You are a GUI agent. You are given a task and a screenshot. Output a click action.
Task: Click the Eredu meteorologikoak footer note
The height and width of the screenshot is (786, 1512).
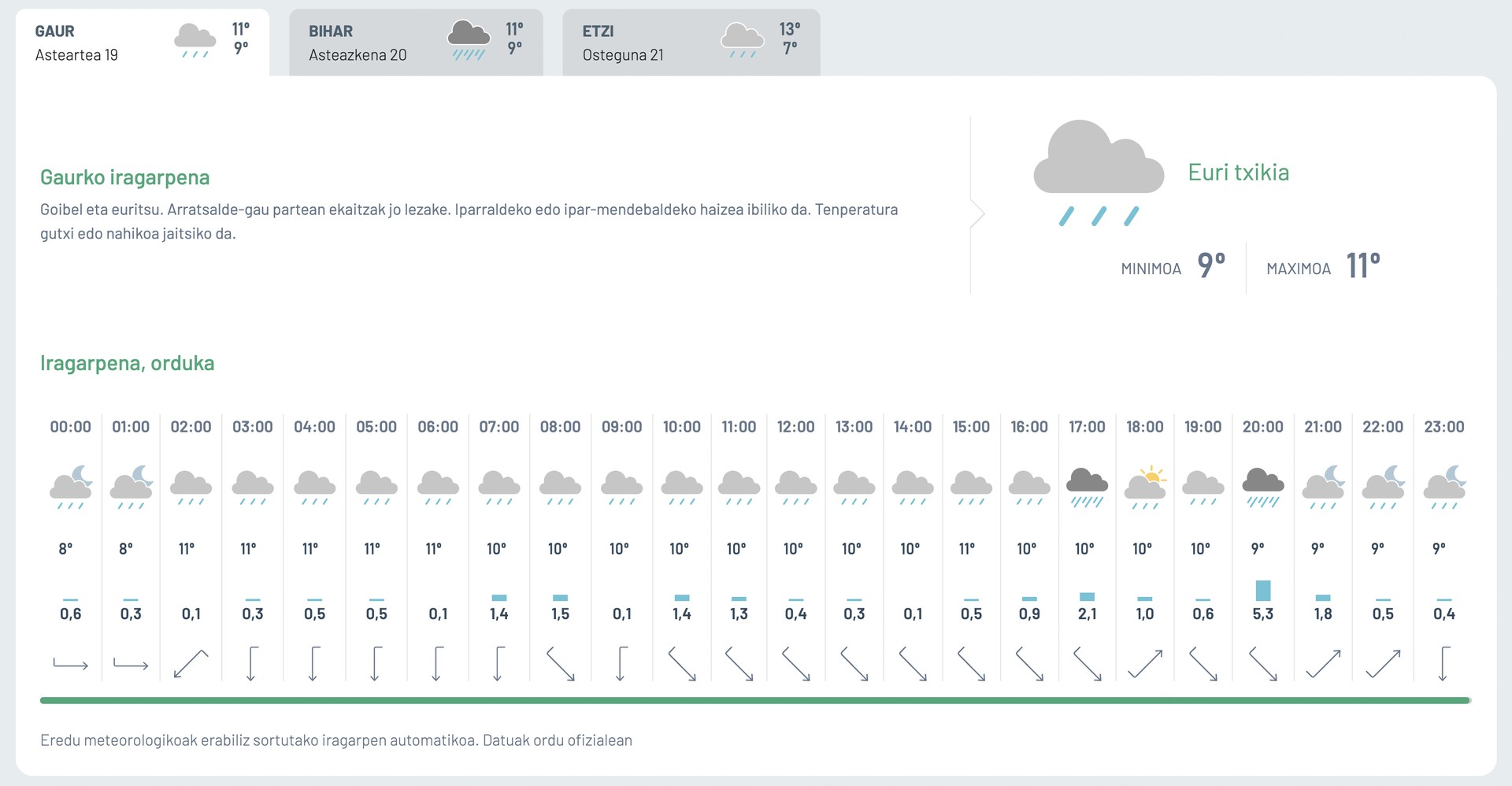[336, 740]
